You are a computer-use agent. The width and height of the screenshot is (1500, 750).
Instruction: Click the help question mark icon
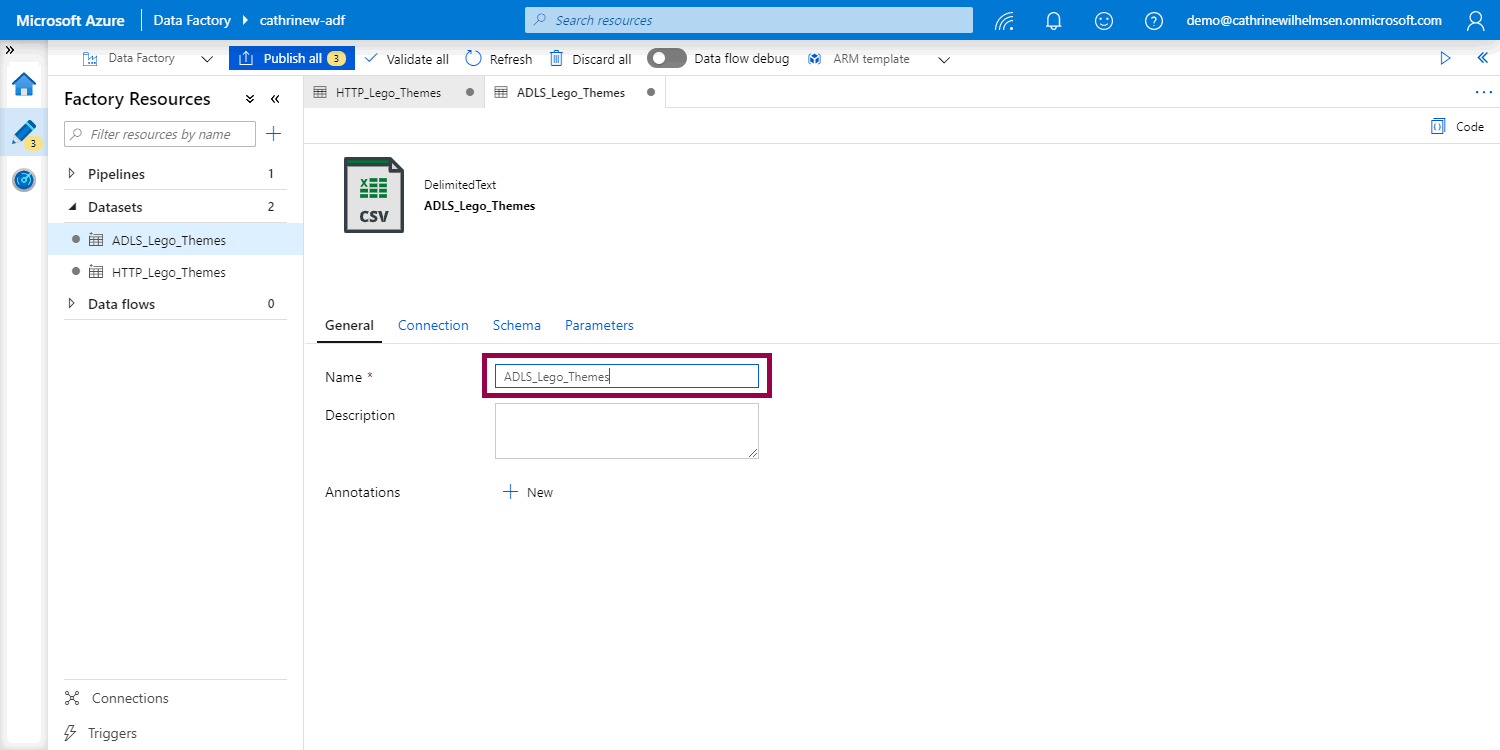click(x=1154, y=20)
